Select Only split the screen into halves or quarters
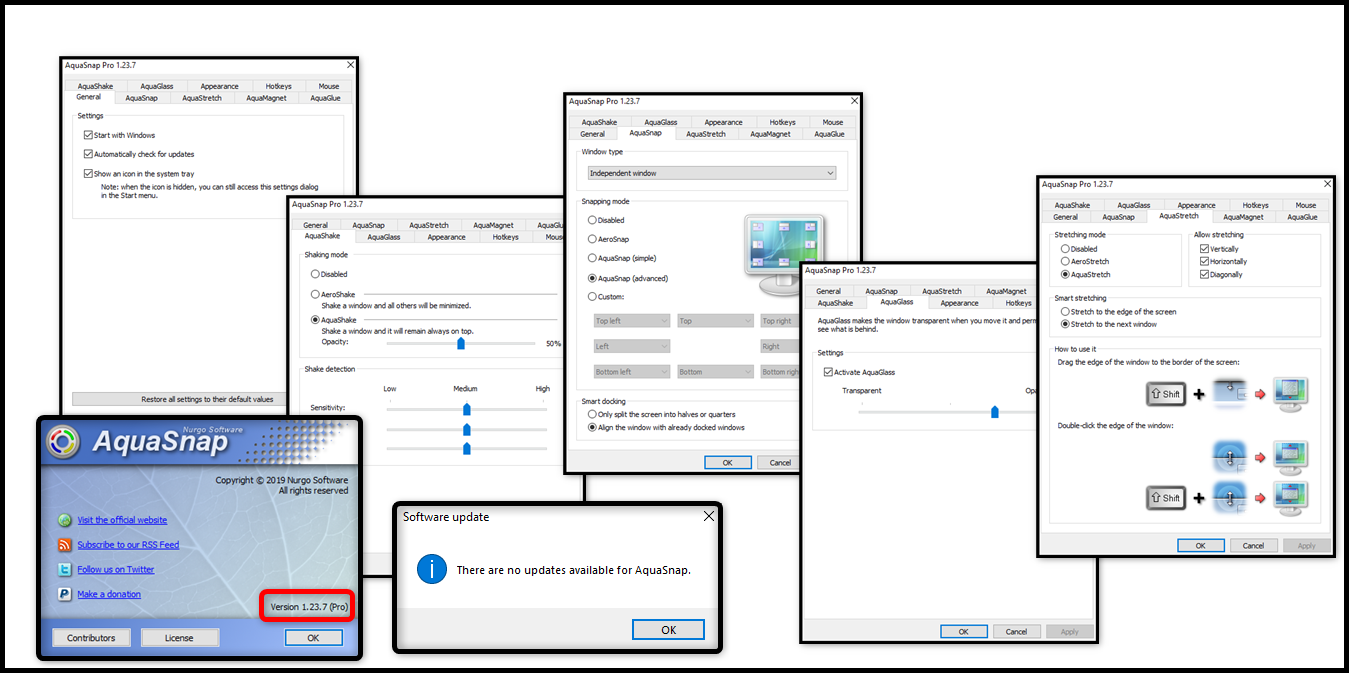Screen dimensions: 1349x673 592,414
